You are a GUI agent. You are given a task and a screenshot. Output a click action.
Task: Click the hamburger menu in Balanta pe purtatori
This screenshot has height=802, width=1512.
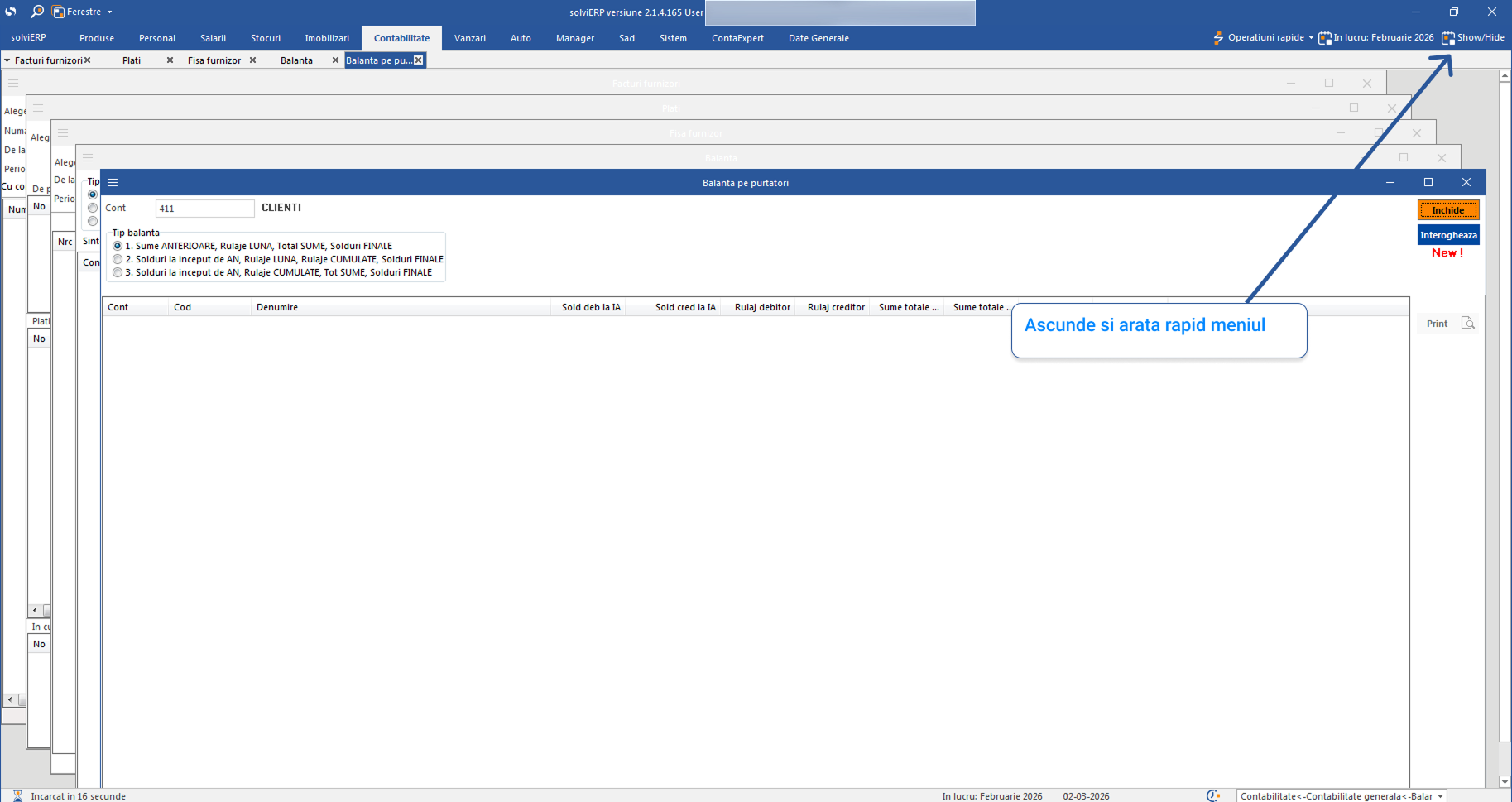(113, 183)
